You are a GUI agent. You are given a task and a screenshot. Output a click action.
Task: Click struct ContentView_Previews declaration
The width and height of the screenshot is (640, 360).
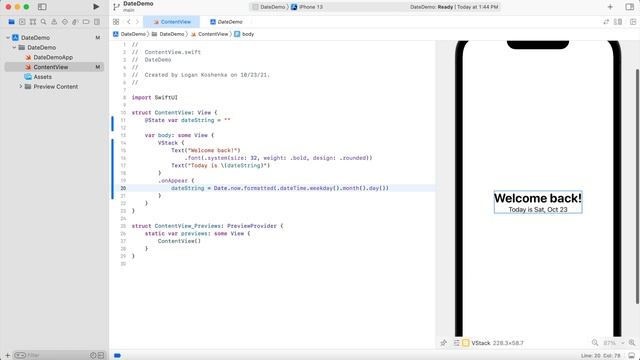[x=207, y=226]
